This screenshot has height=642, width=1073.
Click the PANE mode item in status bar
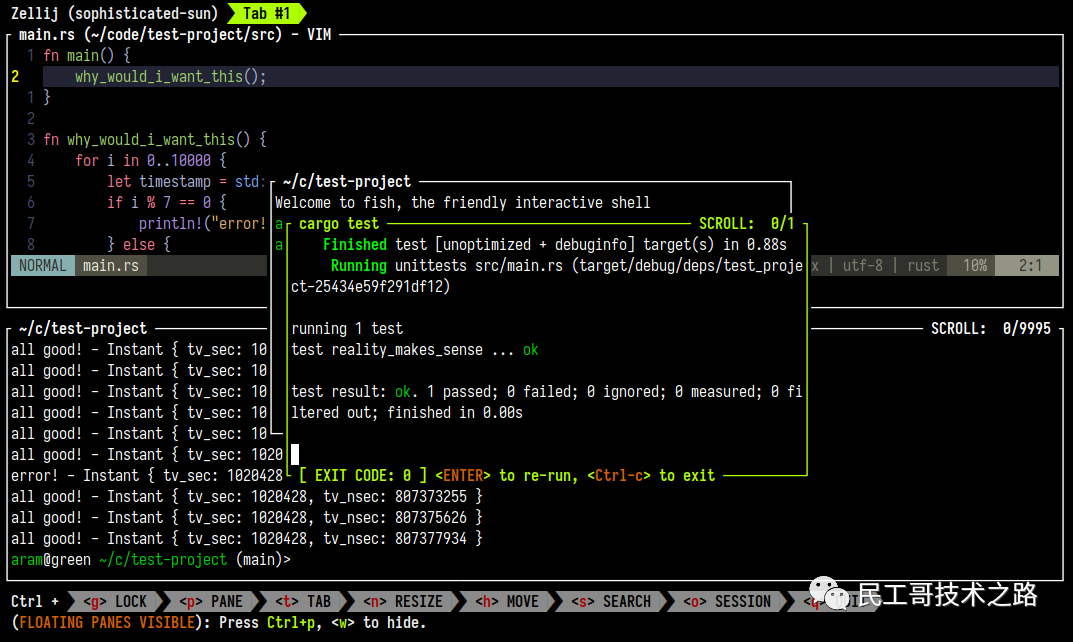coord(211,601)
